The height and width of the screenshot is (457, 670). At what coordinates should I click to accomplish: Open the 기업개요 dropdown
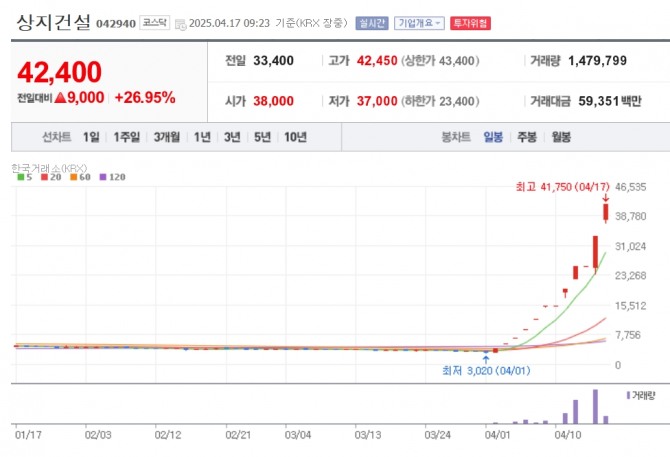pyautogui.click(x=419, y=22)
